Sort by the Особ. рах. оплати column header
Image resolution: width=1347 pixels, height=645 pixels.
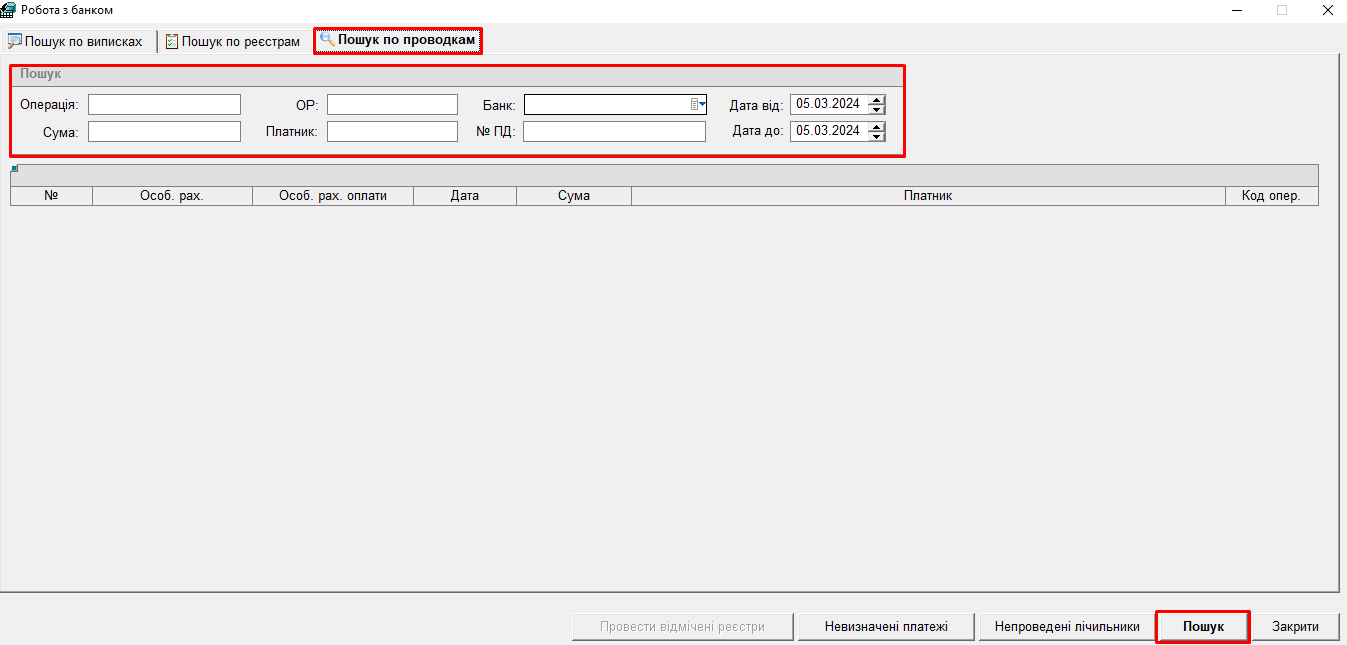pyautogui.click(x=333, y=196)
